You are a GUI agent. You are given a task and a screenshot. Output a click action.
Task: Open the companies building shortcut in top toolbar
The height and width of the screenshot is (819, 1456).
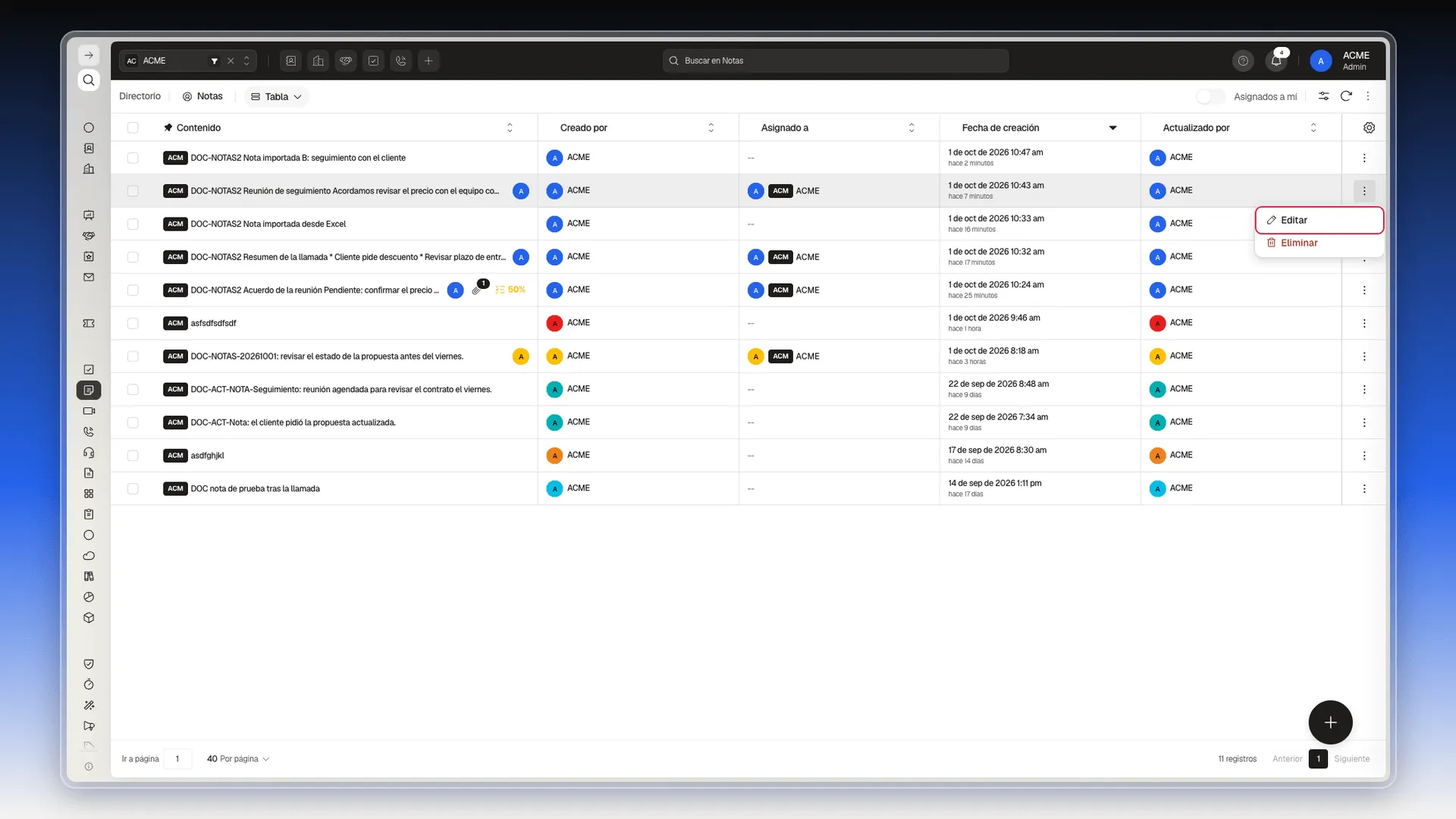pos(318,61)
